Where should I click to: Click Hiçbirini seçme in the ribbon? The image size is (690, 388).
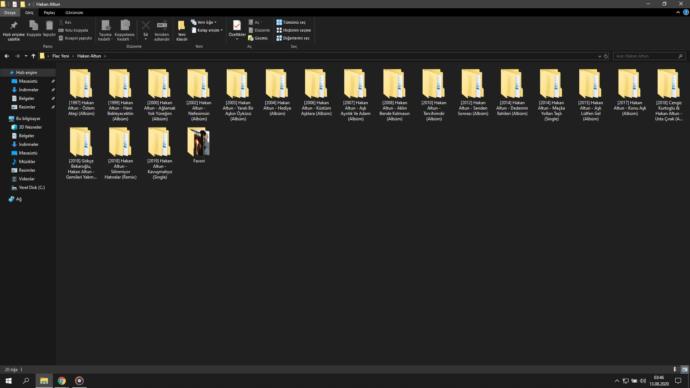pyautogui.click(x=294, y=30)
